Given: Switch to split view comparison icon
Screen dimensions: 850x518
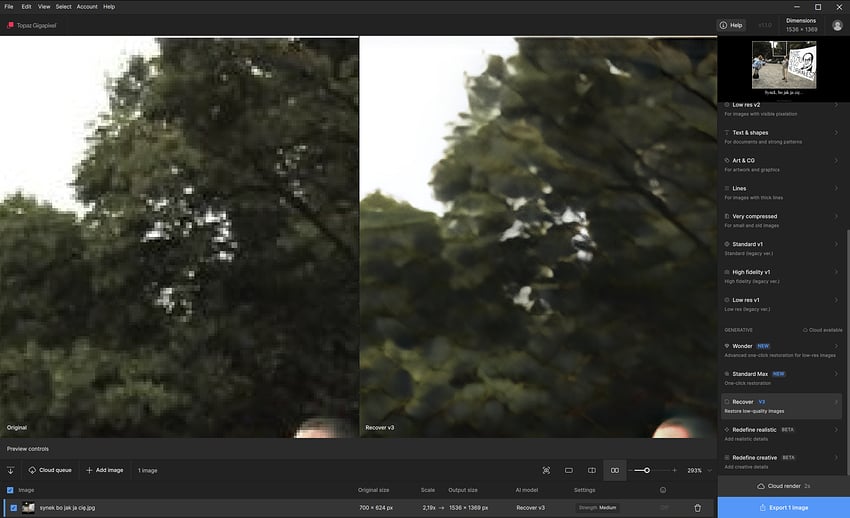Looking at the screenshot, I should [x=592, y=470].
